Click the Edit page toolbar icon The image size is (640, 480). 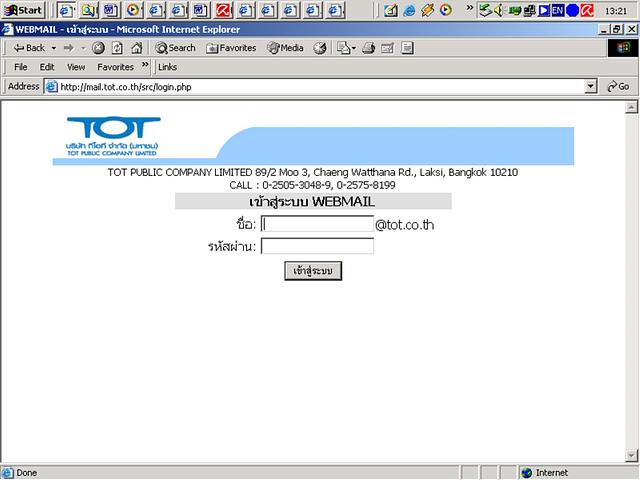[387, 48]
